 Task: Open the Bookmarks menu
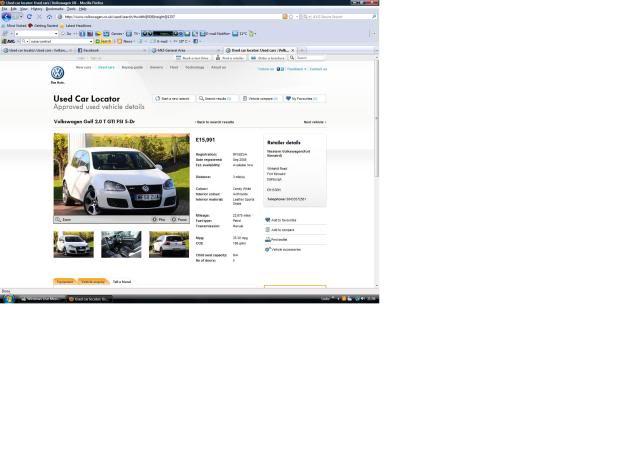tap(55, 9)
